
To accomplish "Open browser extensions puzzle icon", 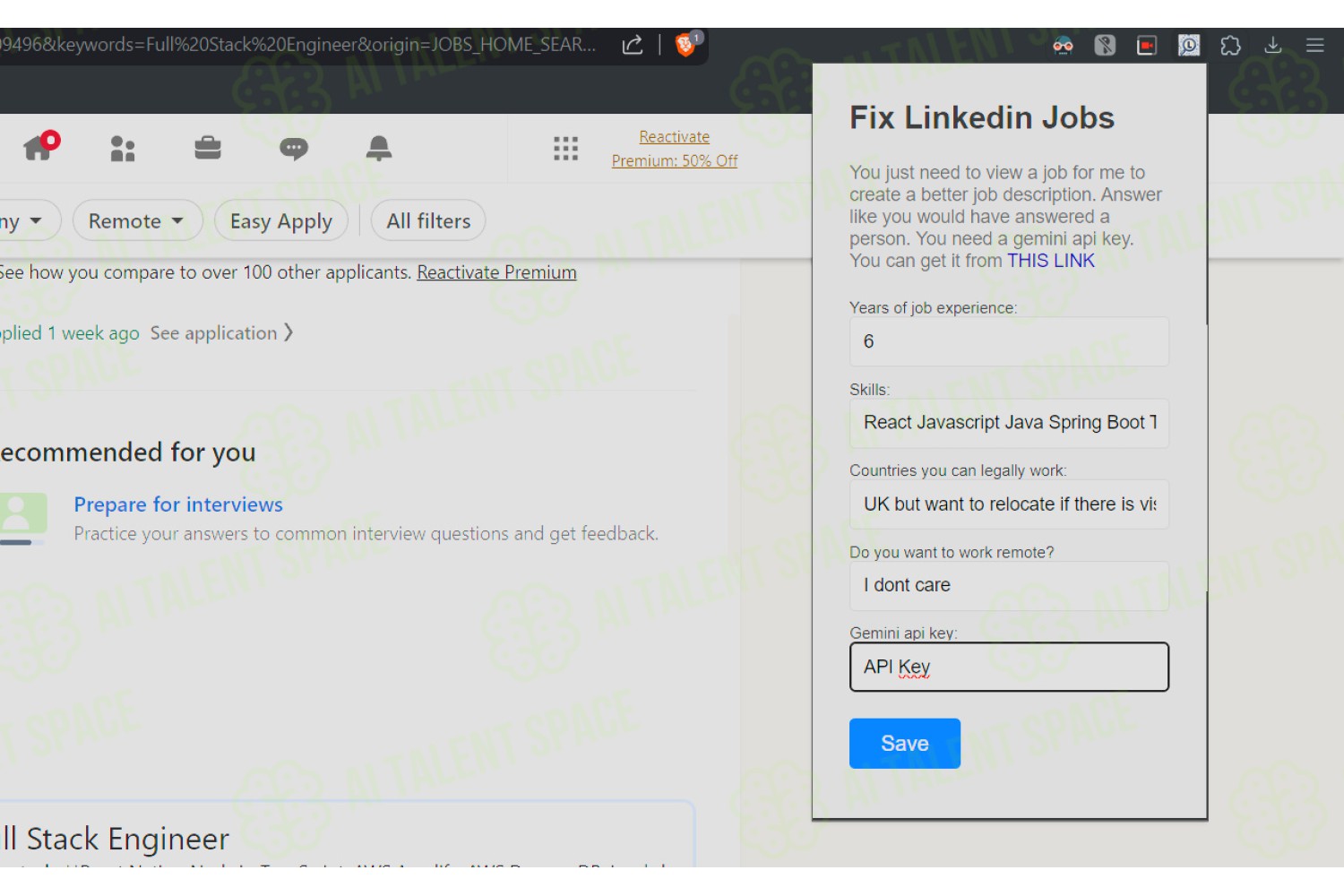I will 1231,46.
